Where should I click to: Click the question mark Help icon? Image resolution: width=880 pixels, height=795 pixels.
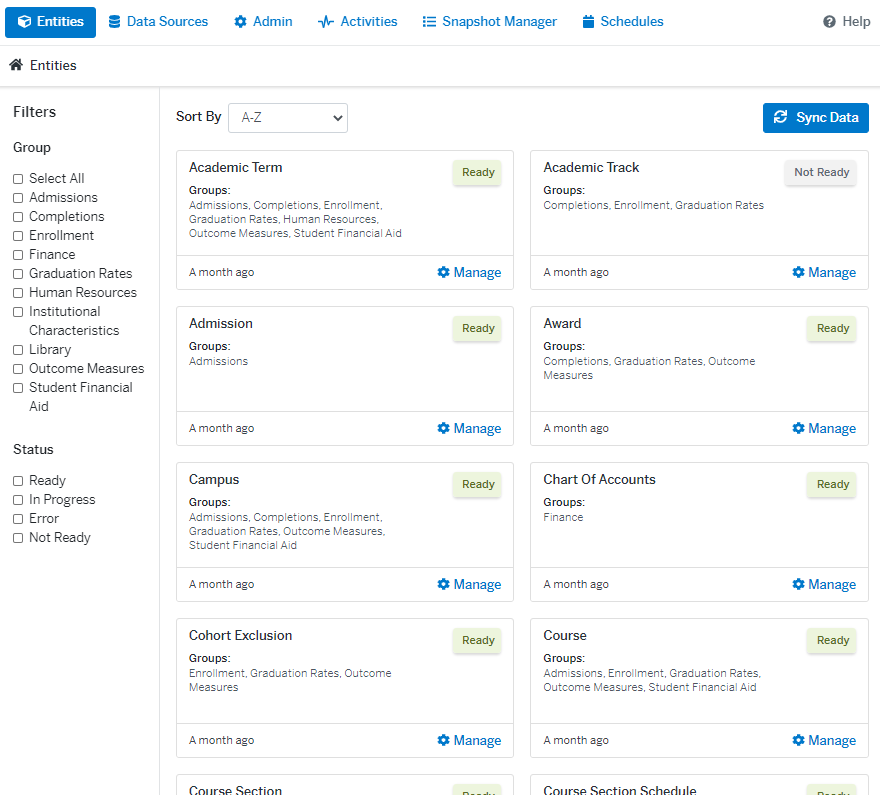click(829, 22)
